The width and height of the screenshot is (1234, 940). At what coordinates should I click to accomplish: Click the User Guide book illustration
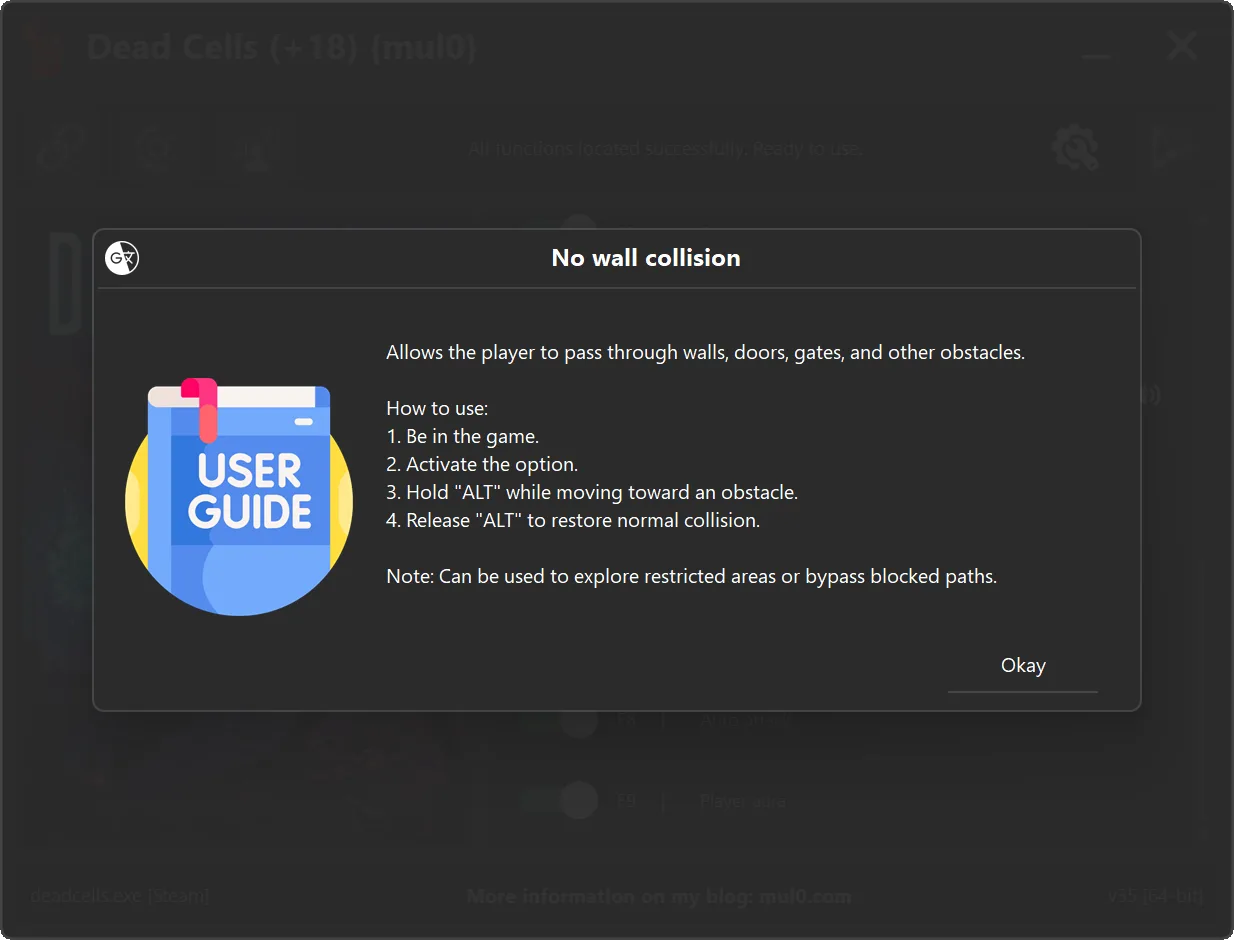(239, 496)
